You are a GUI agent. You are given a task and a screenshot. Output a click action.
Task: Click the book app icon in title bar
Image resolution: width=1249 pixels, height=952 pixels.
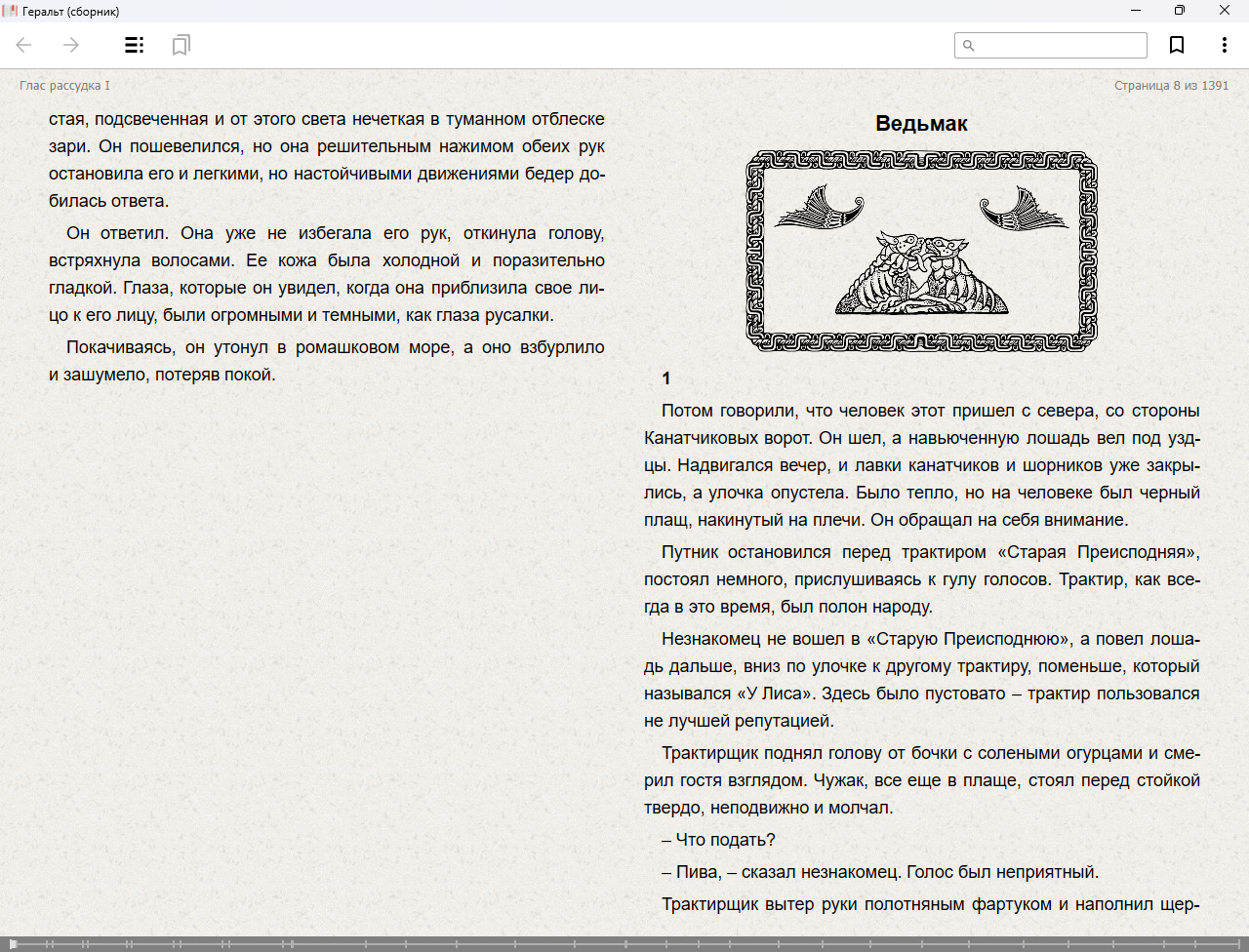(11, 11)
